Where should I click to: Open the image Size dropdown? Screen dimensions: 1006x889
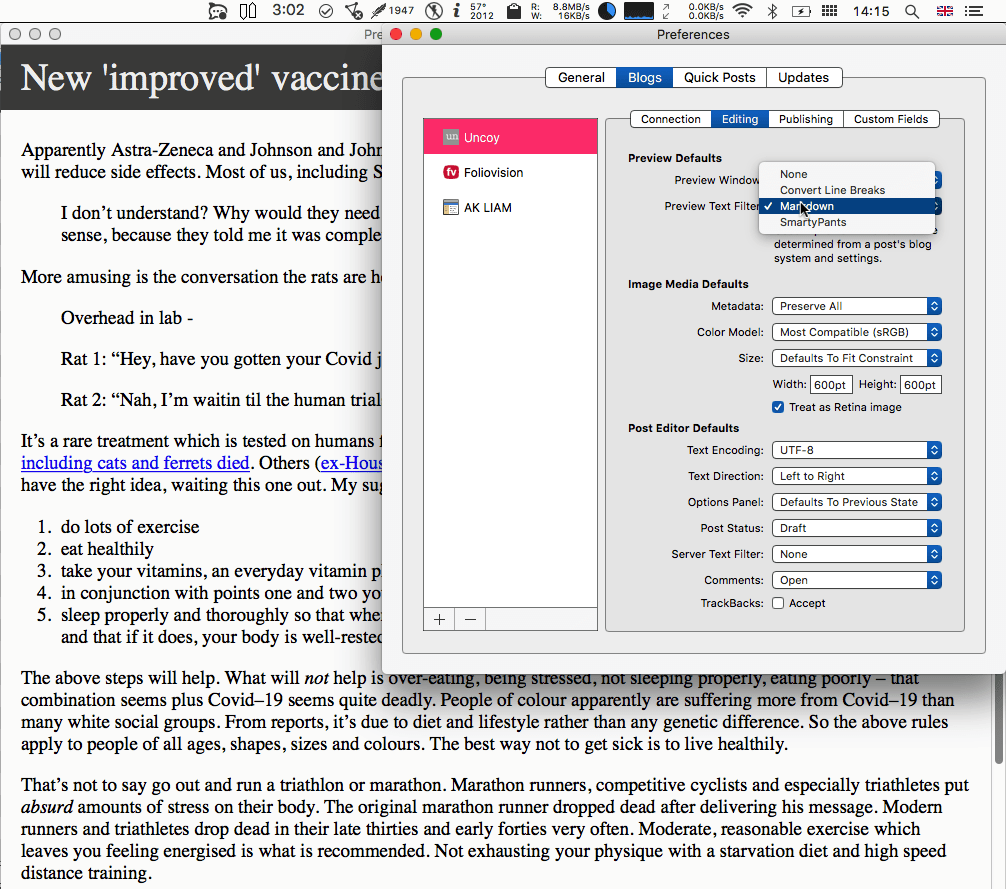[857, 358]
